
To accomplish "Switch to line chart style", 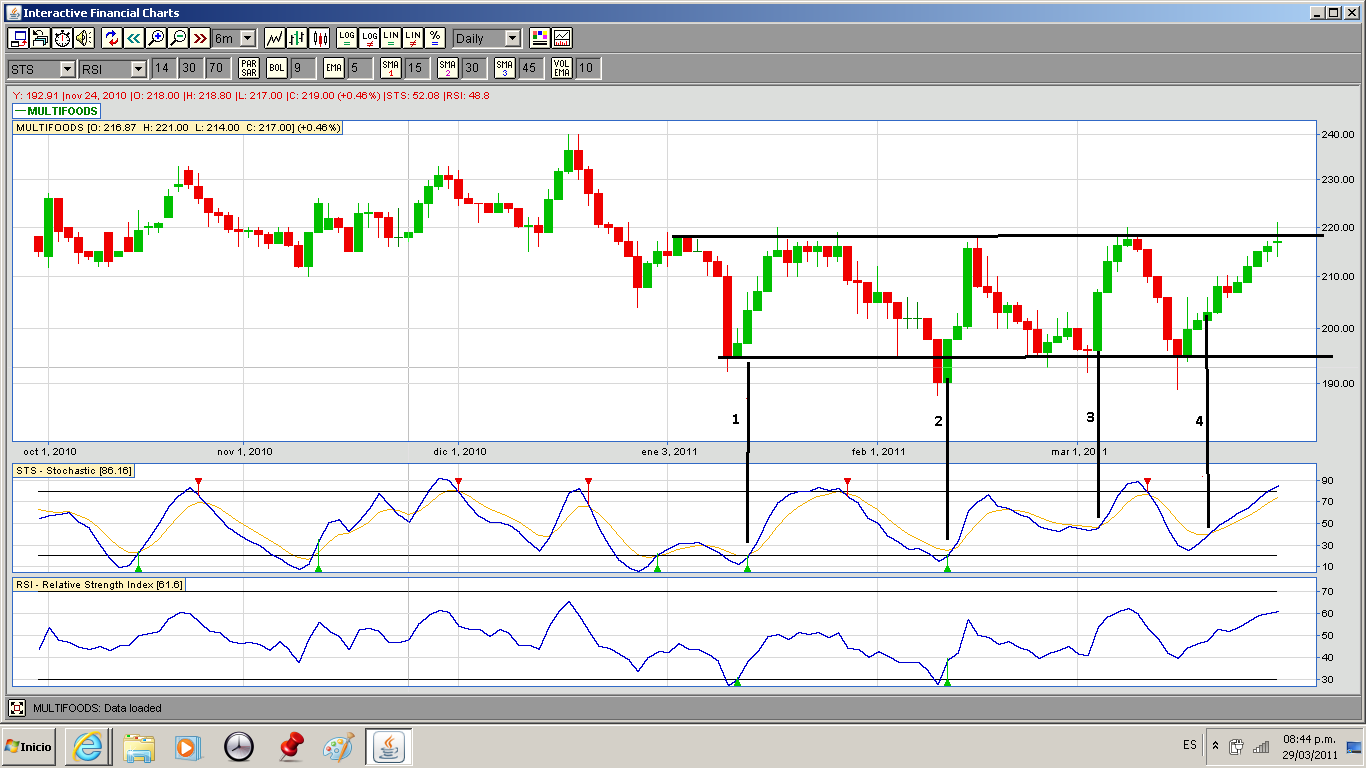I will (274, 38).
